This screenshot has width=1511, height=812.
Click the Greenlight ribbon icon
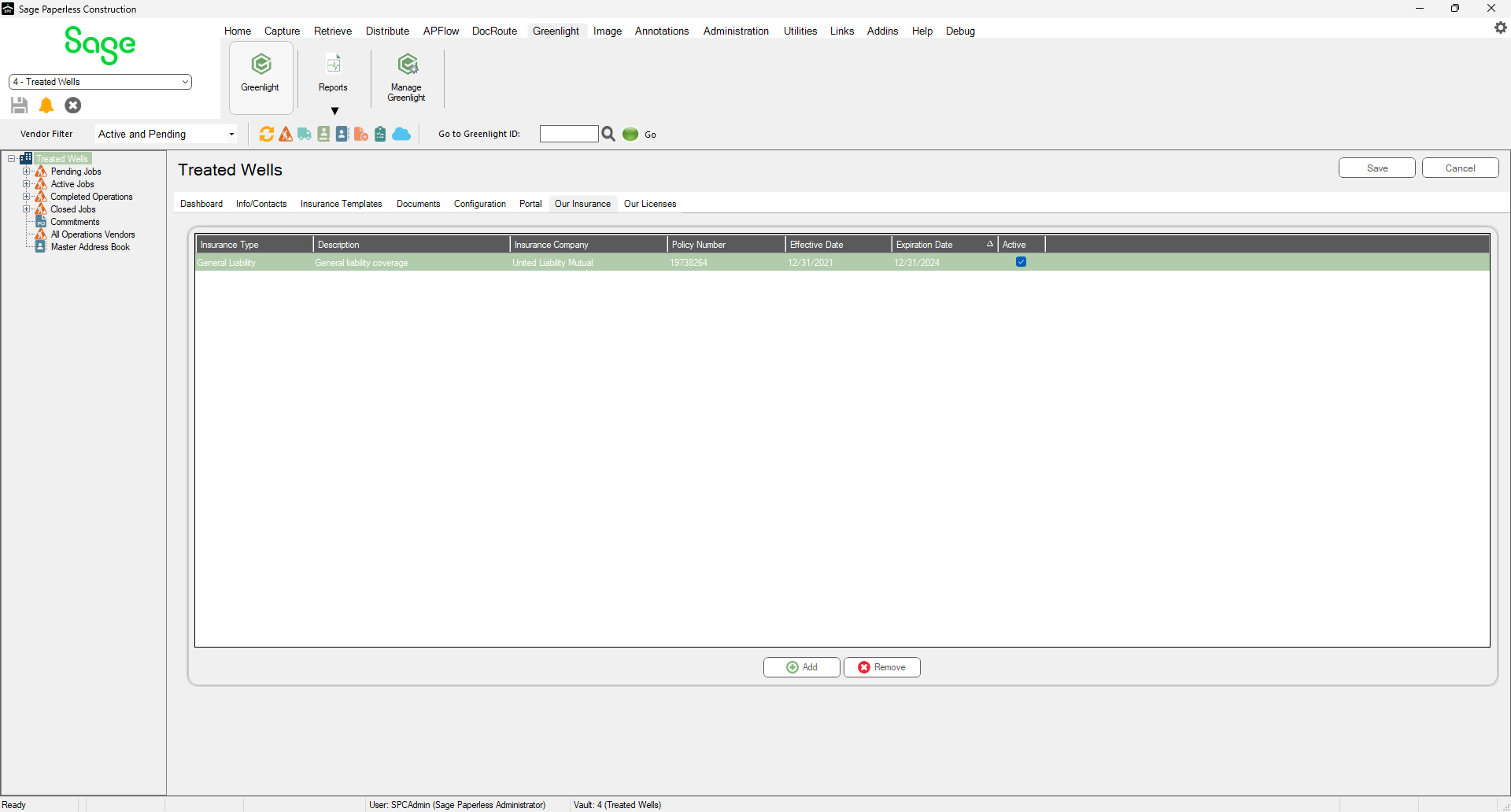pos(261,77)
